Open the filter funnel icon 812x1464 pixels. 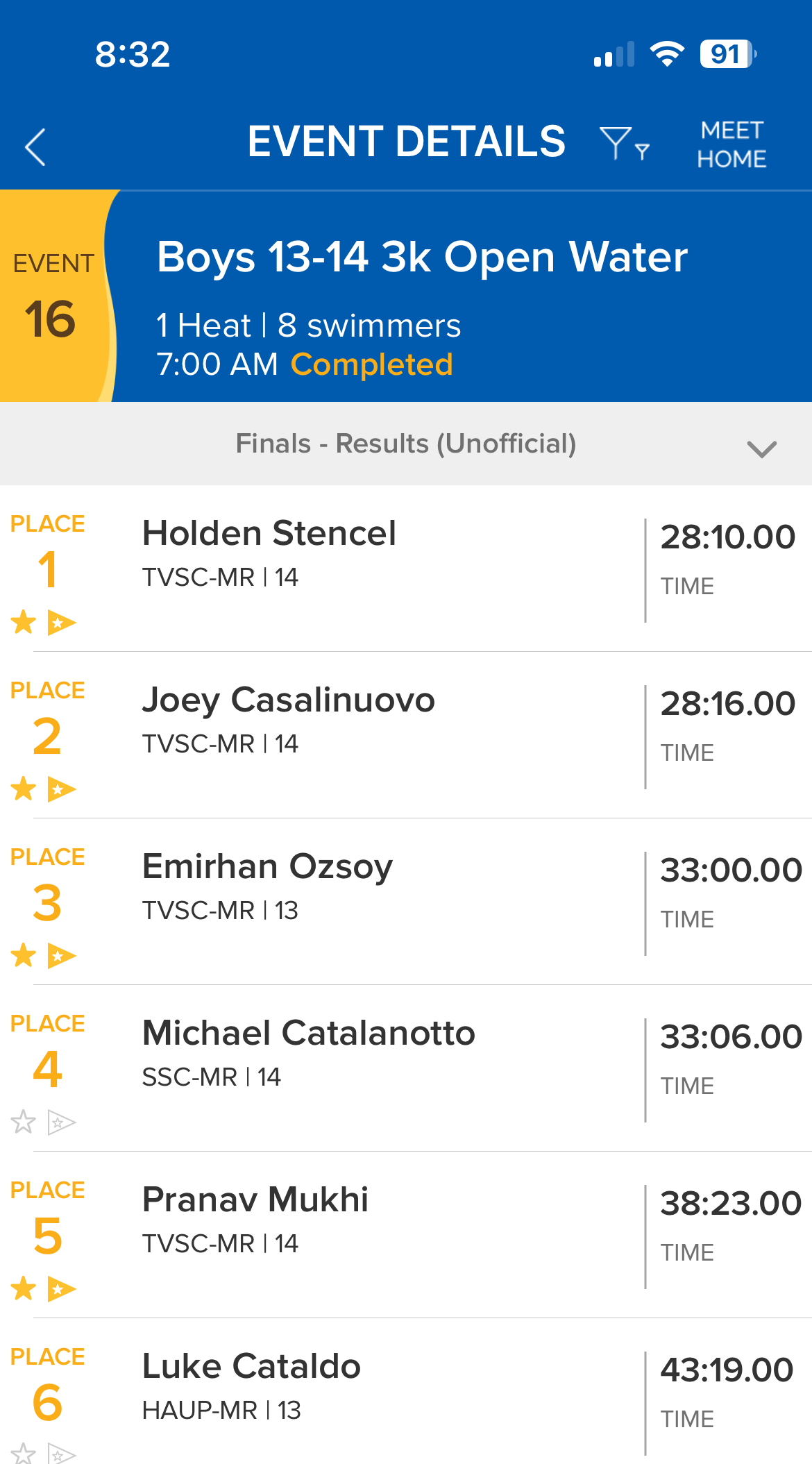[623, 143]
